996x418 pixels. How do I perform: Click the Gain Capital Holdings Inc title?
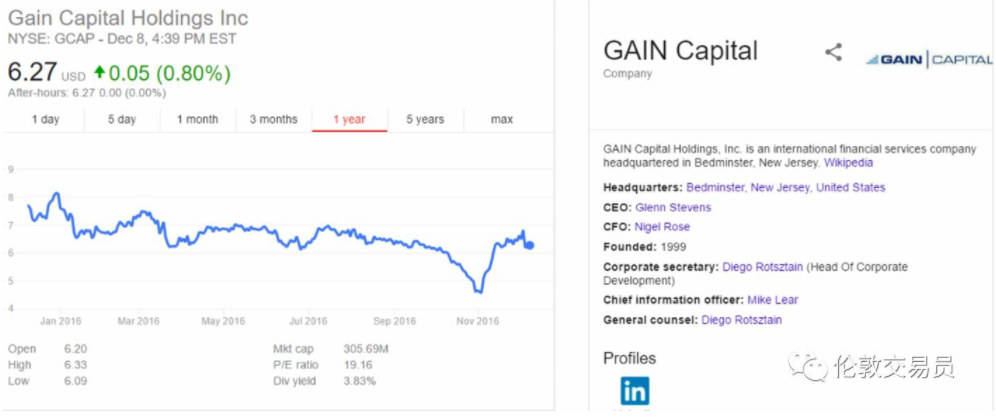[x=128, y=19]
